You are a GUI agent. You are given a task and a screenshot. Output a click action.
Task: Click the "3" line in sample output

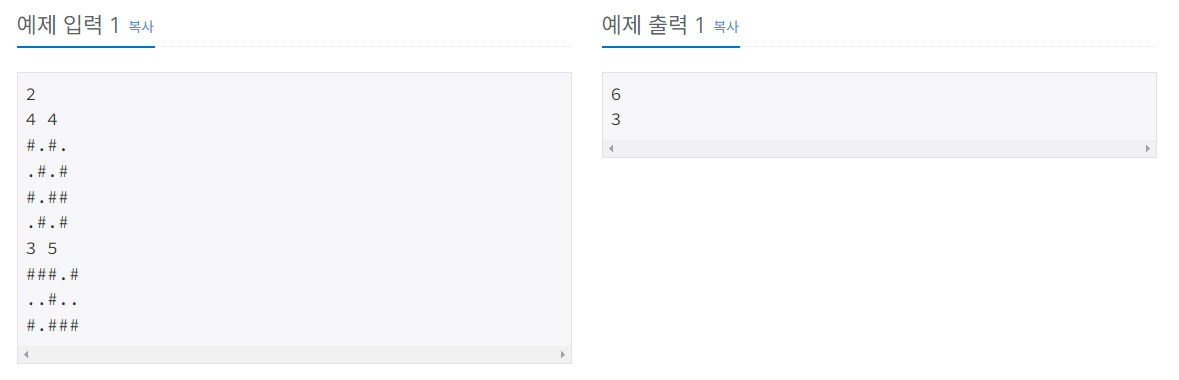coord(617,120)
